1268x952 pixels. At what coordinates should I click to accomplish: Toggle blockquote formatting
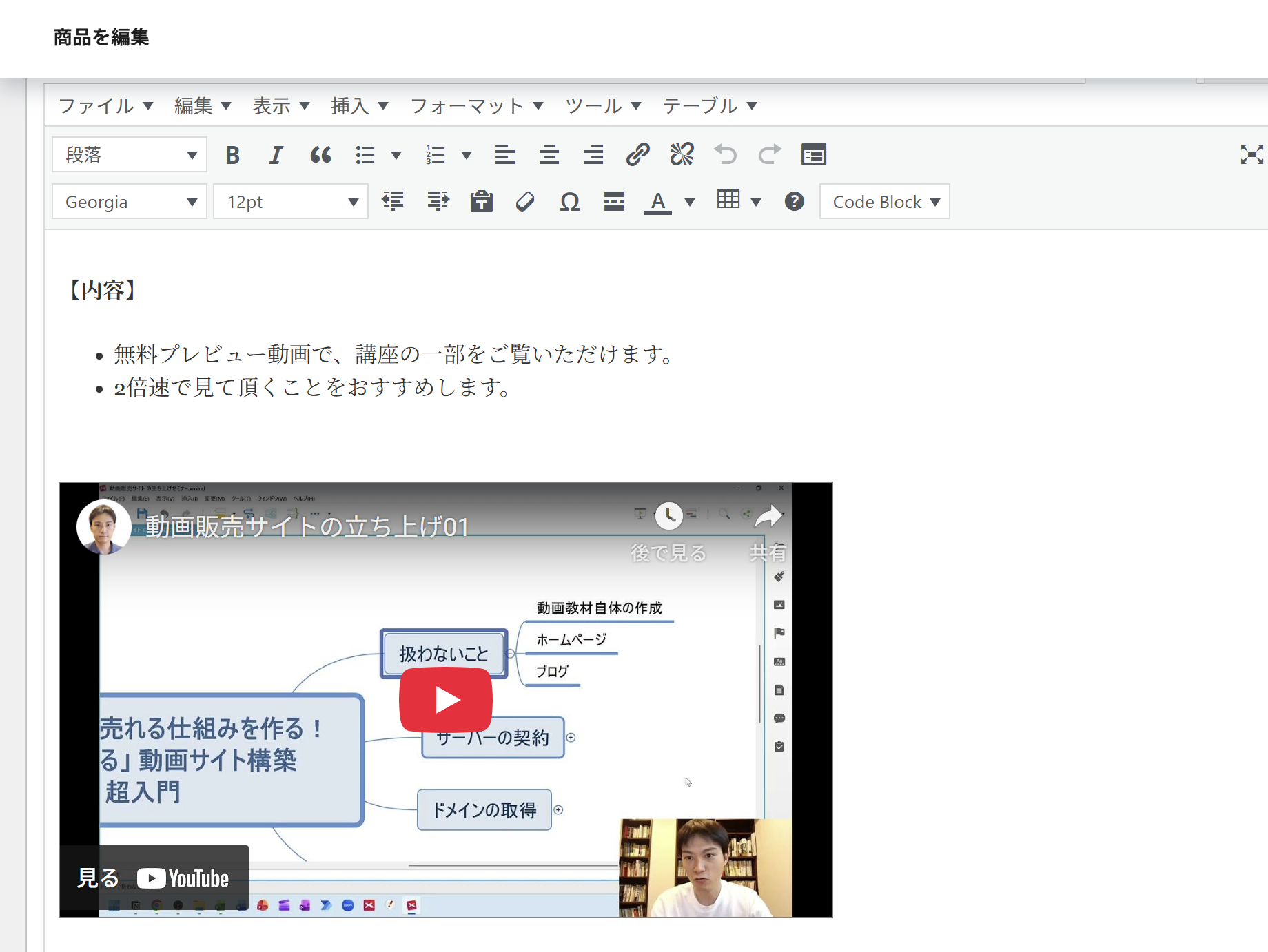pyautogui.click(x=320, y=155)
